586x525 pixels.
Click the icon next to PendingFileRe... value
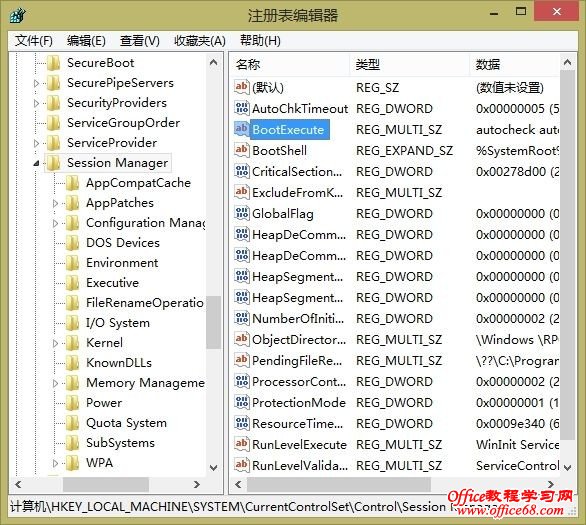pos(241,360)
